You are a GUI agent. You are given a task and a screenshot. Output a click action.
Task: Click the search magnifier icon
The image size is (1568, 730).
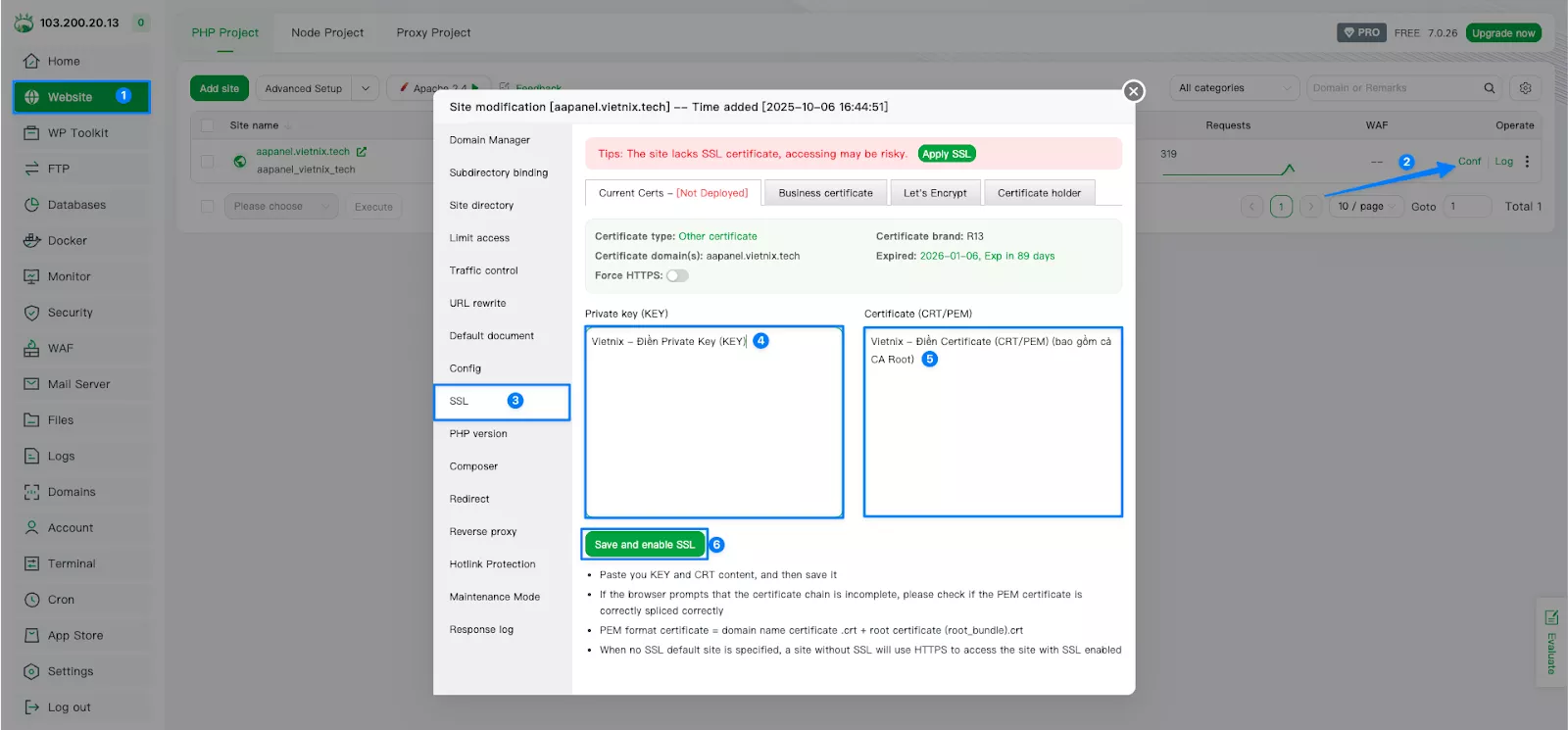[x=1489, y=88]
